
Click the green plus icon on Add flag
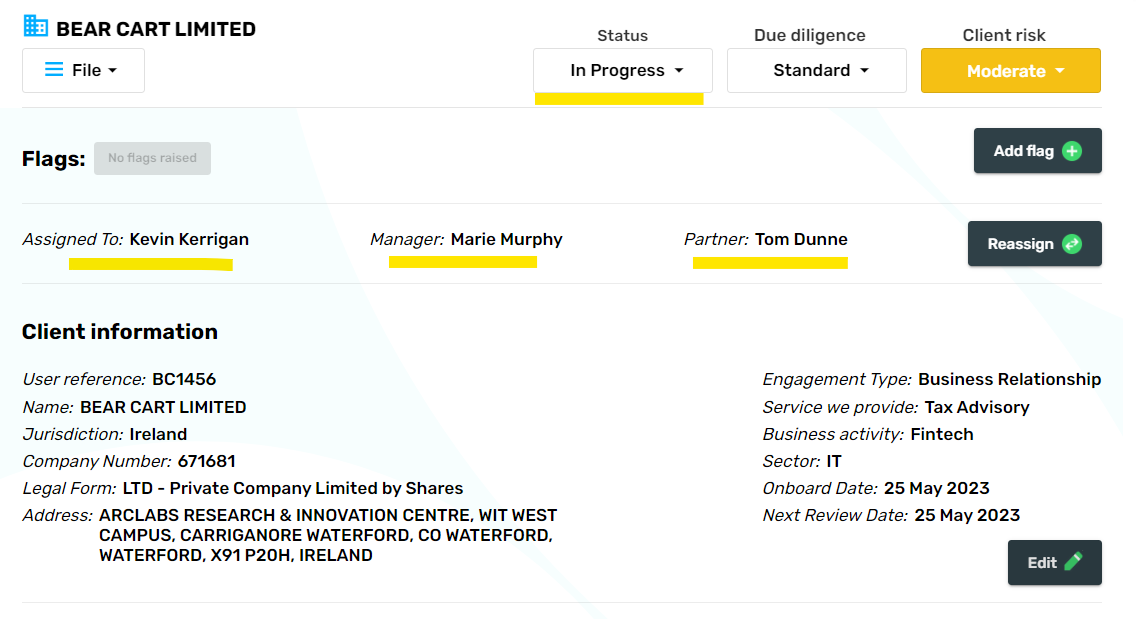1072,151
